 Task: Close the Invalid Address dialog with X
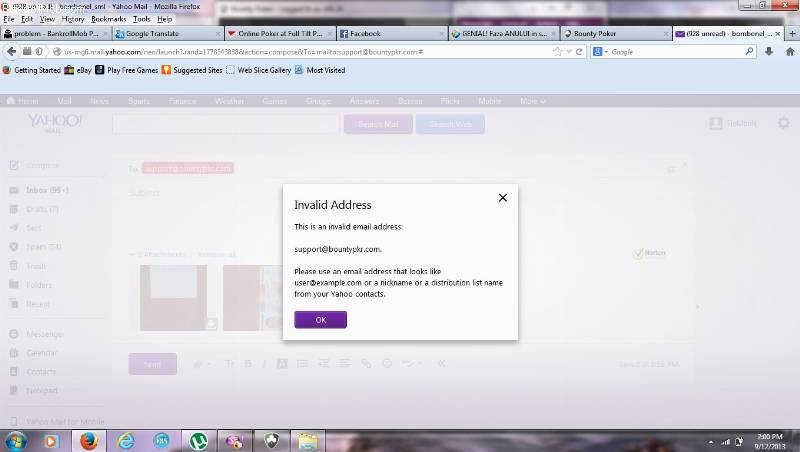[x=503, y=198]
